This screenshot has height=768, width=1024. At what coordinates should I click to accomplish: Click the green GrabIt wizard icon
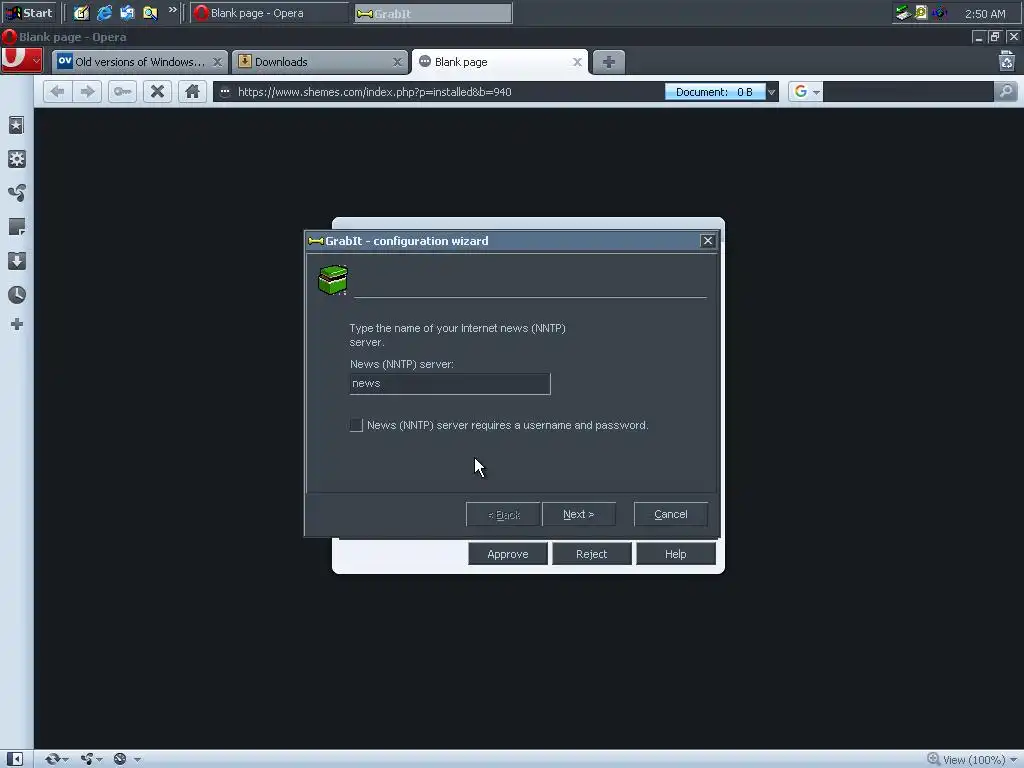[x=332, y=280]
